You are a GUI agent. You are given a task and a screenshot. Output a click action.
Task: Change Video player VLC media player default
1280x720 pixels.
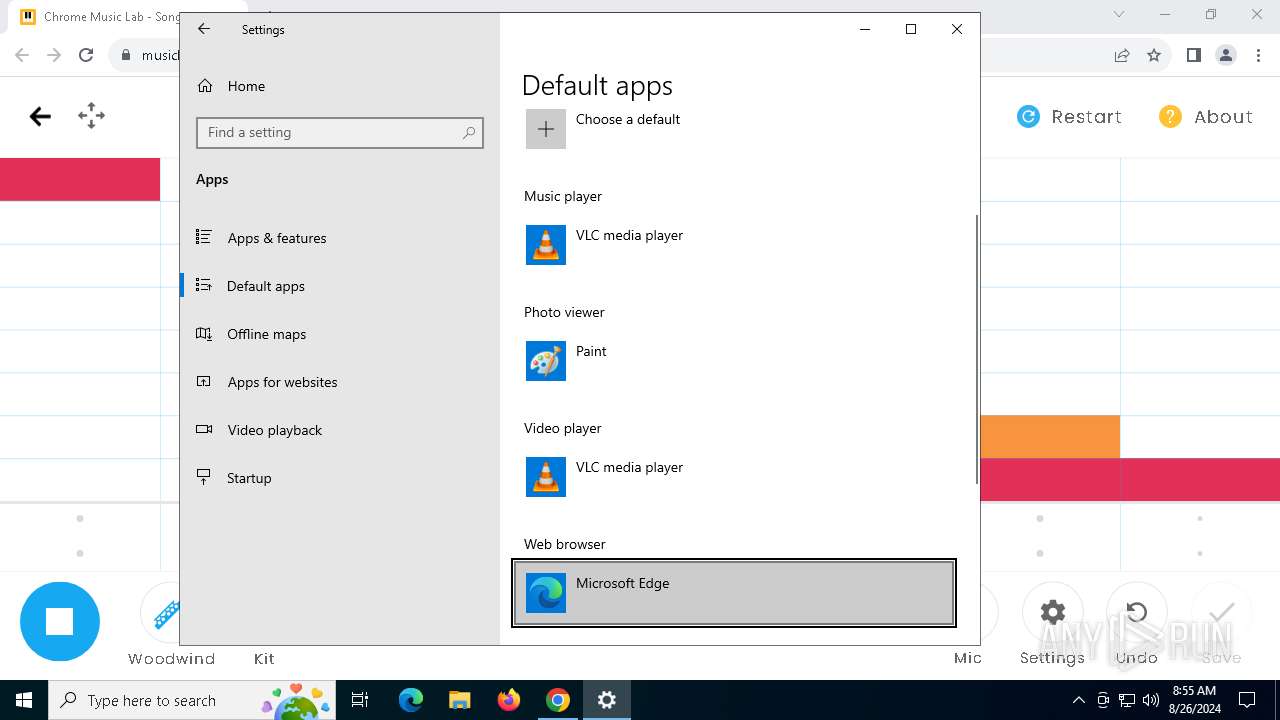click(x=734, y=477)
